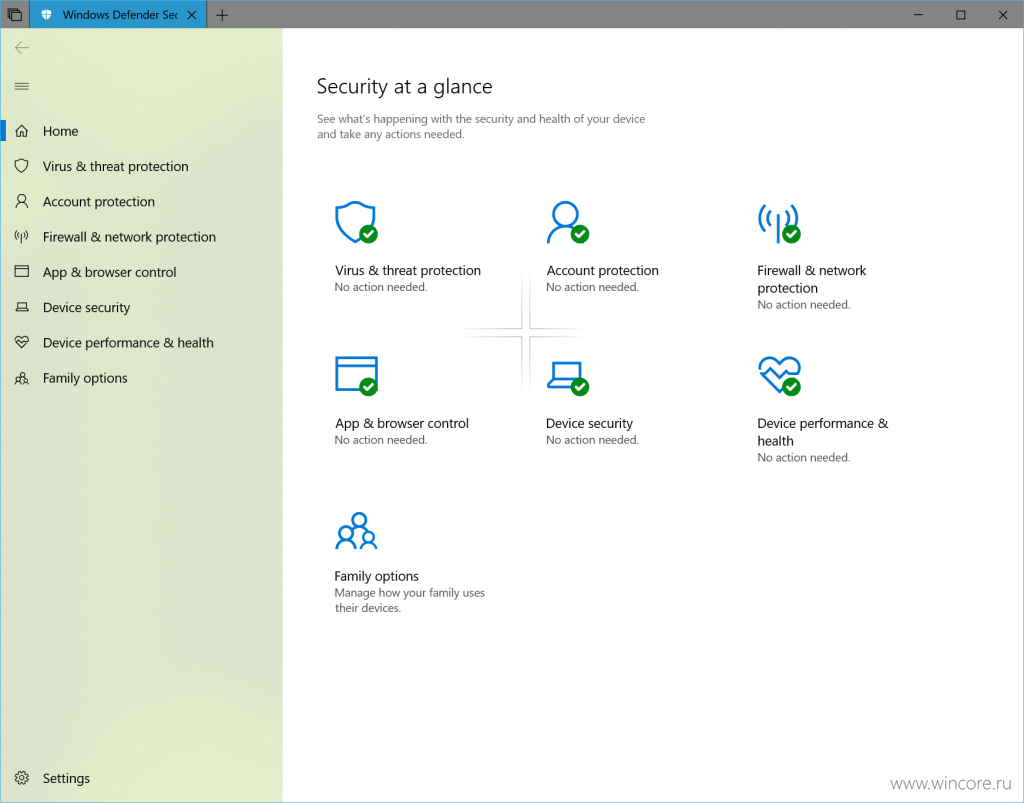Open Settings at bottom of sidebar

141,778
